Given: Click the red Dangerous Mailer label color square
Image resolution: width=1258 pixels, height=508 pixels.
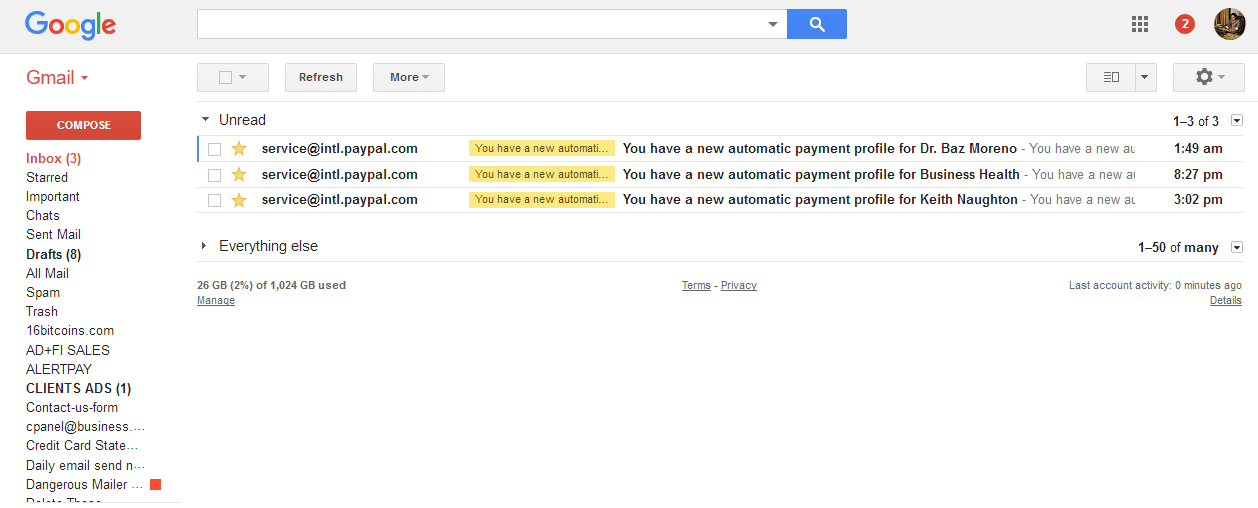Looking at the screenshot, I should pyautogui.click(x=155, y=485).
